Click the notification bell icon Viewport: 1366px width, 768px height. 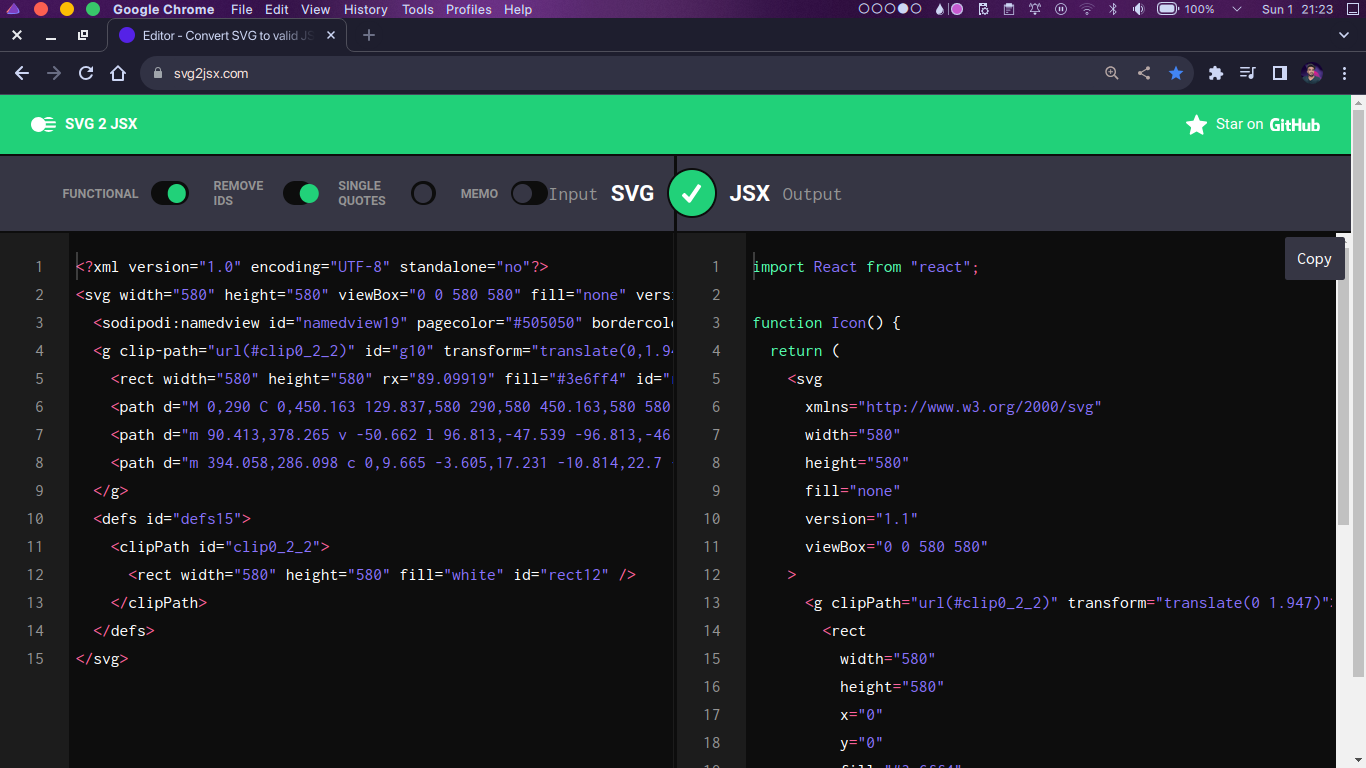[x=1035, y=9]
